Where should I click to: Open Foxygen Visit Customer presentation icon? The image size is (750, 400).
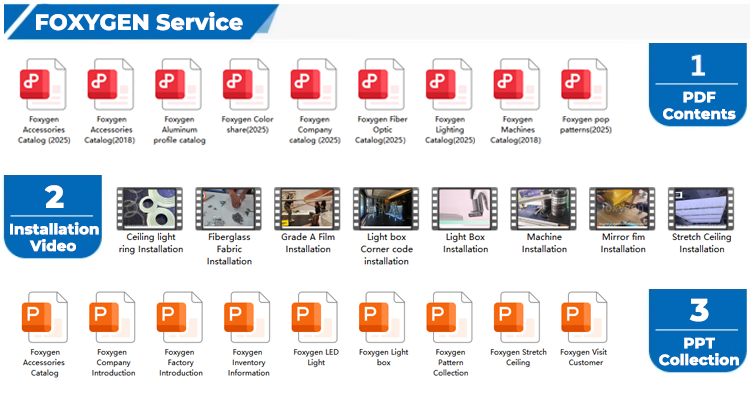click(x=586, y=317)
